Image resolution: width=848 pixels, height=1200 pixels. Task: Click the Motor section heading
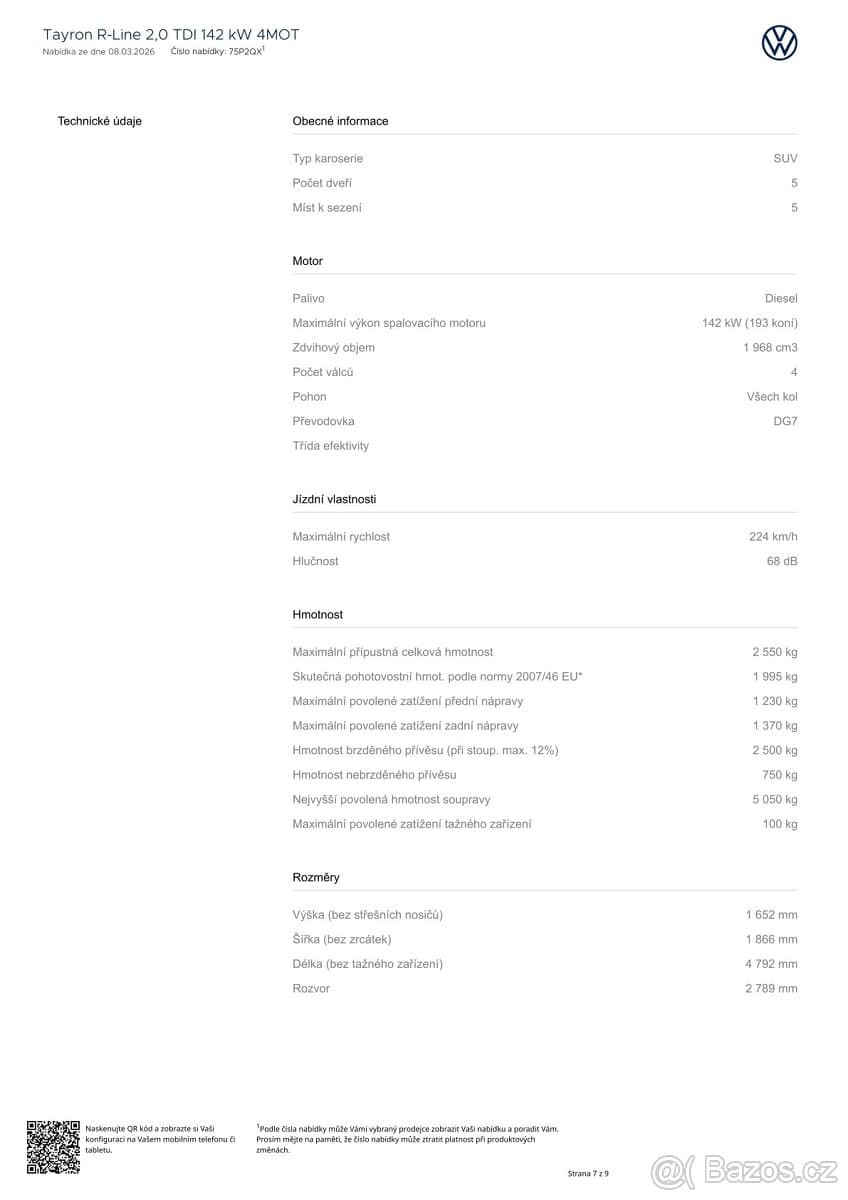pos(307,261)
